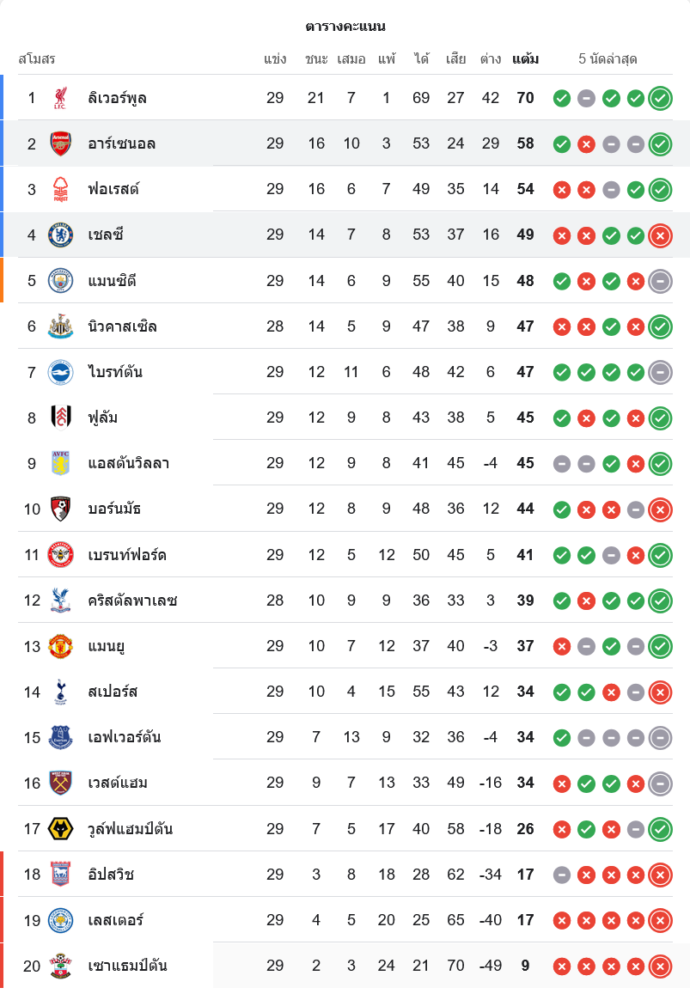Click the ต่าง goal difference header

pyautogui.click(x=490, y=59)
